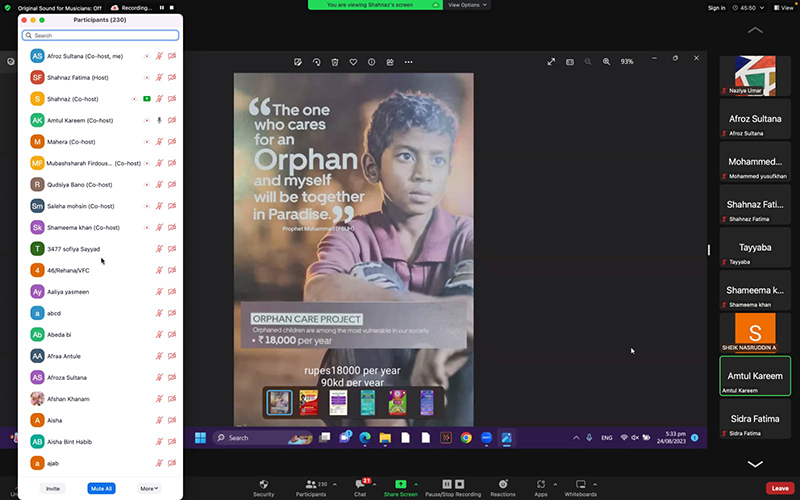Viewport: 800px width, 500px height.
Task: Click the Invite button
Action: [53, 488]
